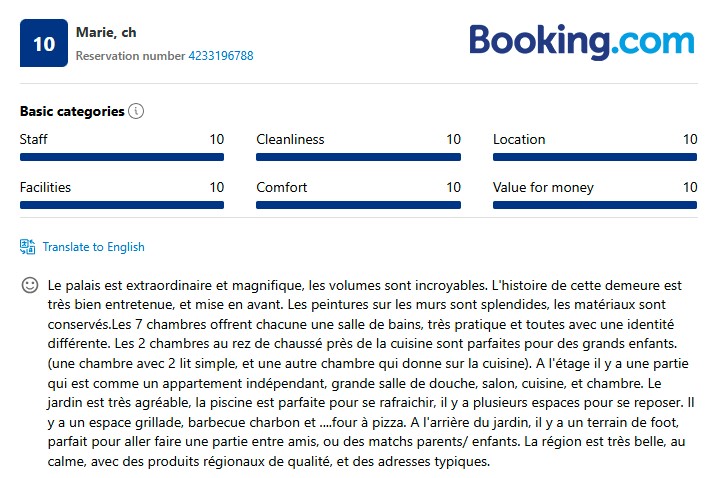Viewport: 720px width, 478px height.
Task: Open reservation number 4233196788 link
Action: coord(220,56)
